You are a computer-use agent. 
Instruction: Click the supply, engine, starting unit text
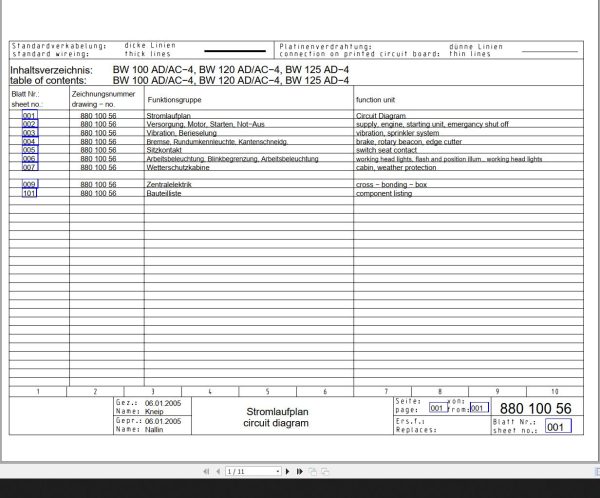432,124
